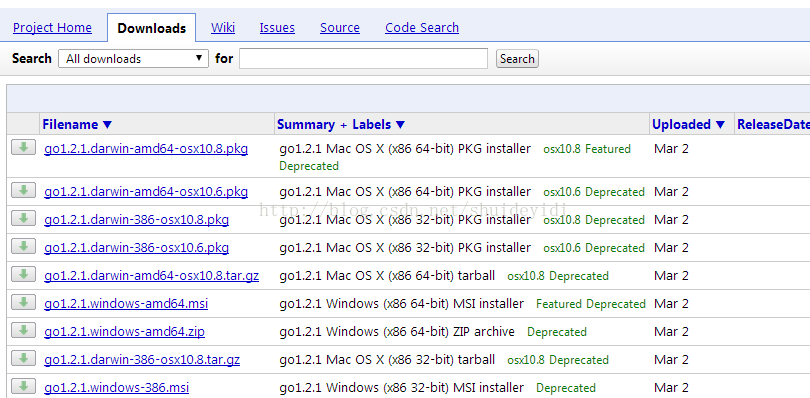Click download arrow icon for go1.2.1.darwin-amd64-osx10.6.pkg
Image resolution: width=810 pixels, height=398 pixels.
coord(23,191)
